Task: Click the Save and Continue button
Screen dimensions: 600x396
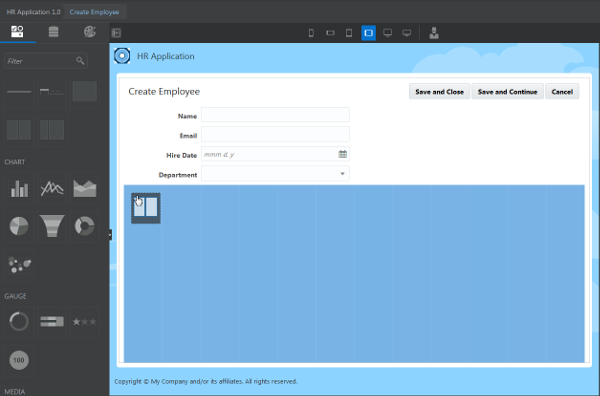Action: (x=507, y=92)
